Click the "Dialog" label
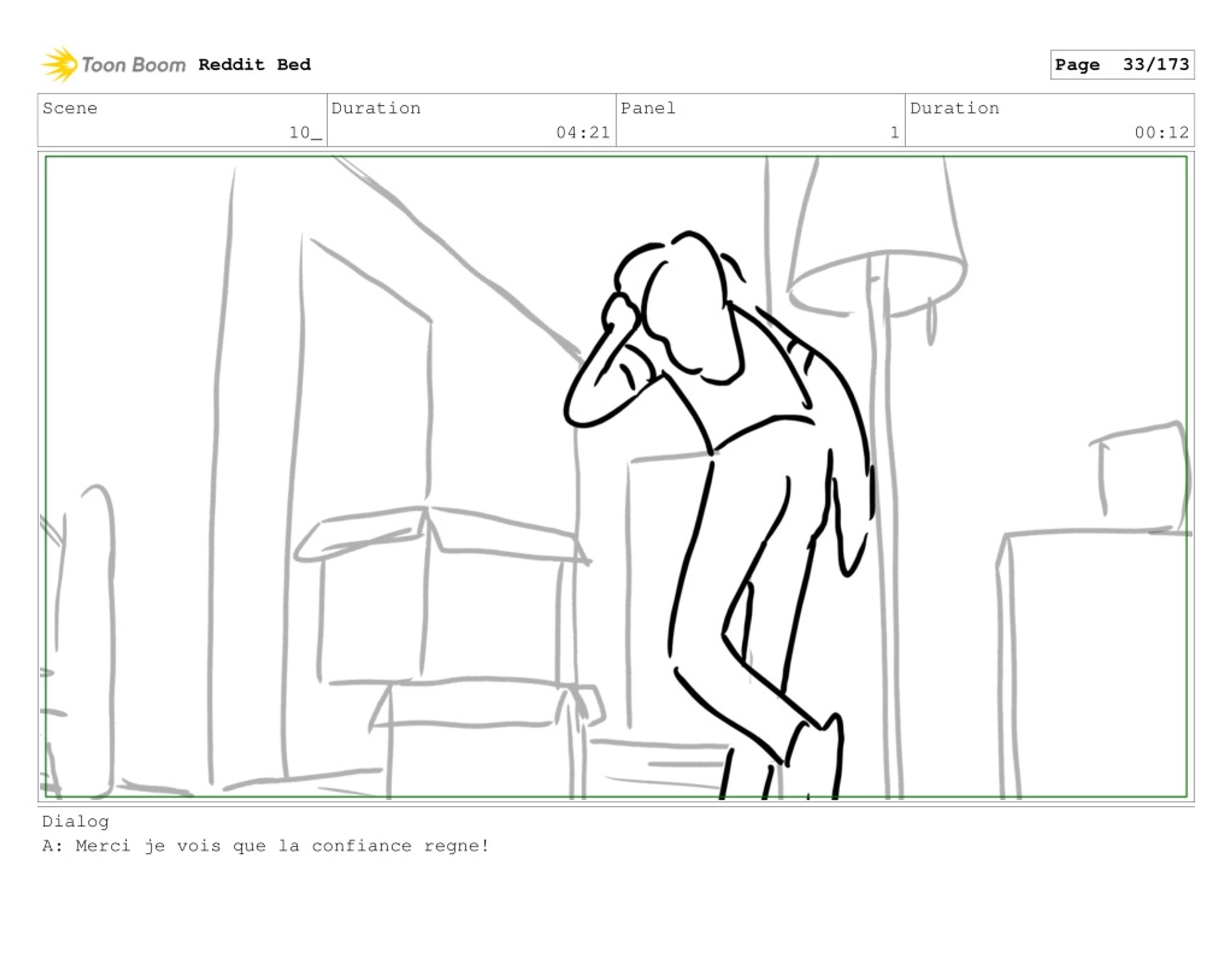1232x954 pixels. coord(76,822)
